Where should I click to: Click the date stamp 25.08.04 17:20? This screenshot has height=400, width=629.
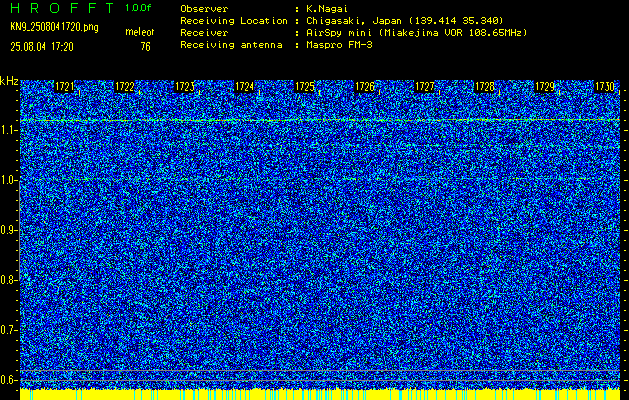click(42, 47)
